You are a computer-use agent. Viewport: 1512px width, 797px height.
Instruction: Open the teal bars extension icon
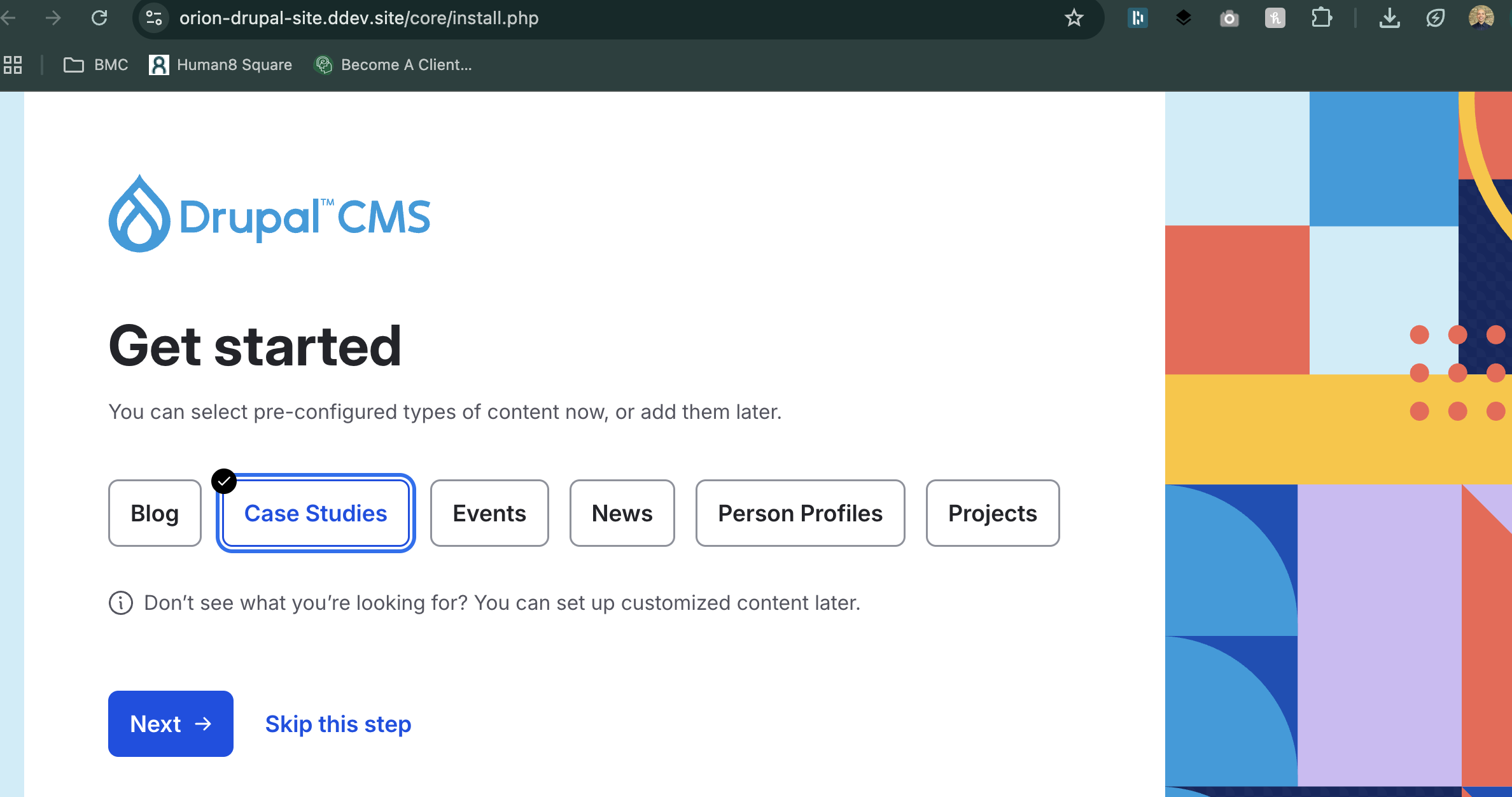(1138, 18)
